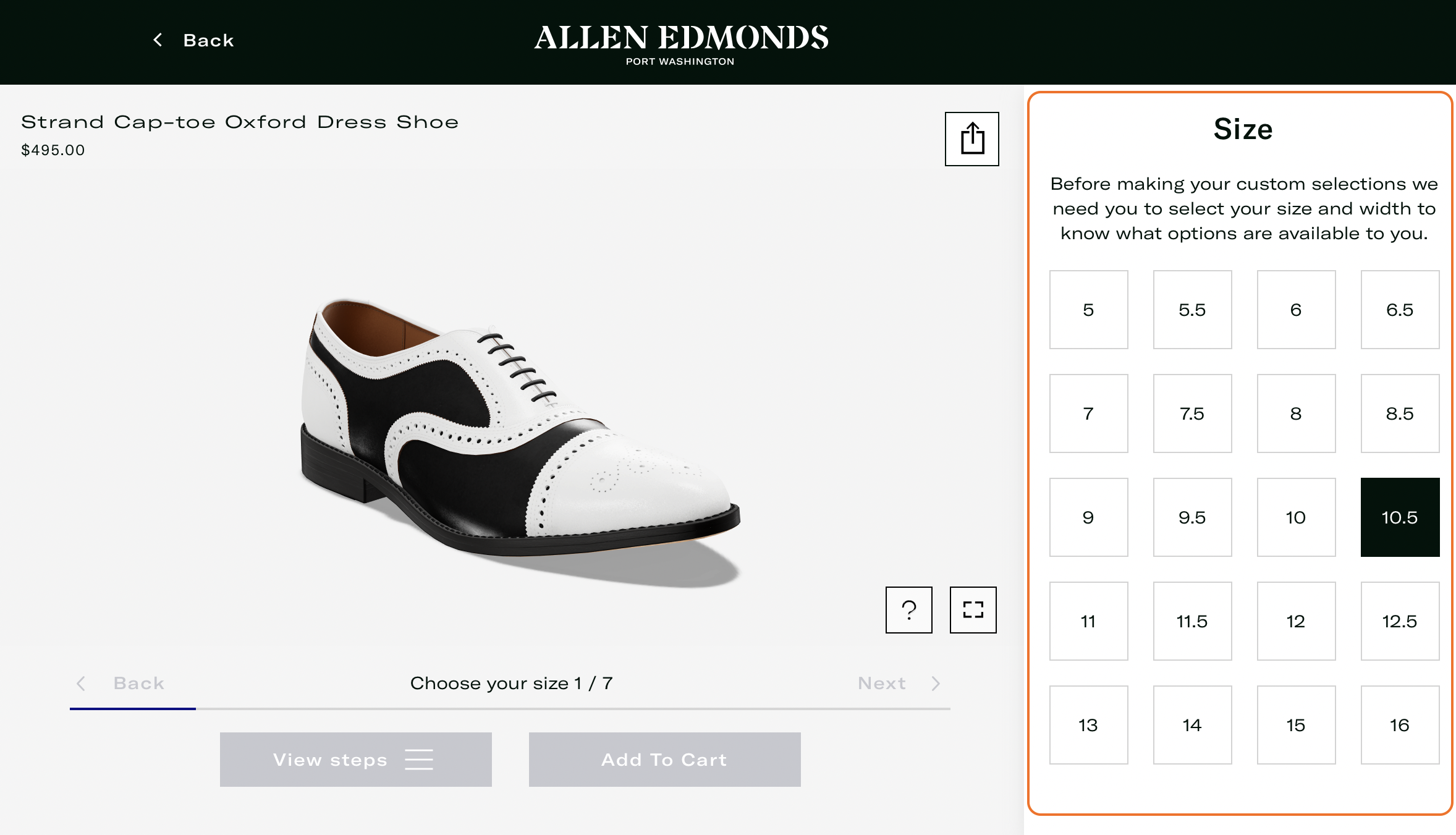Select shoe size 11
The width and height of the screenshot is (1456, 835).
click(x=1088, y=621)
